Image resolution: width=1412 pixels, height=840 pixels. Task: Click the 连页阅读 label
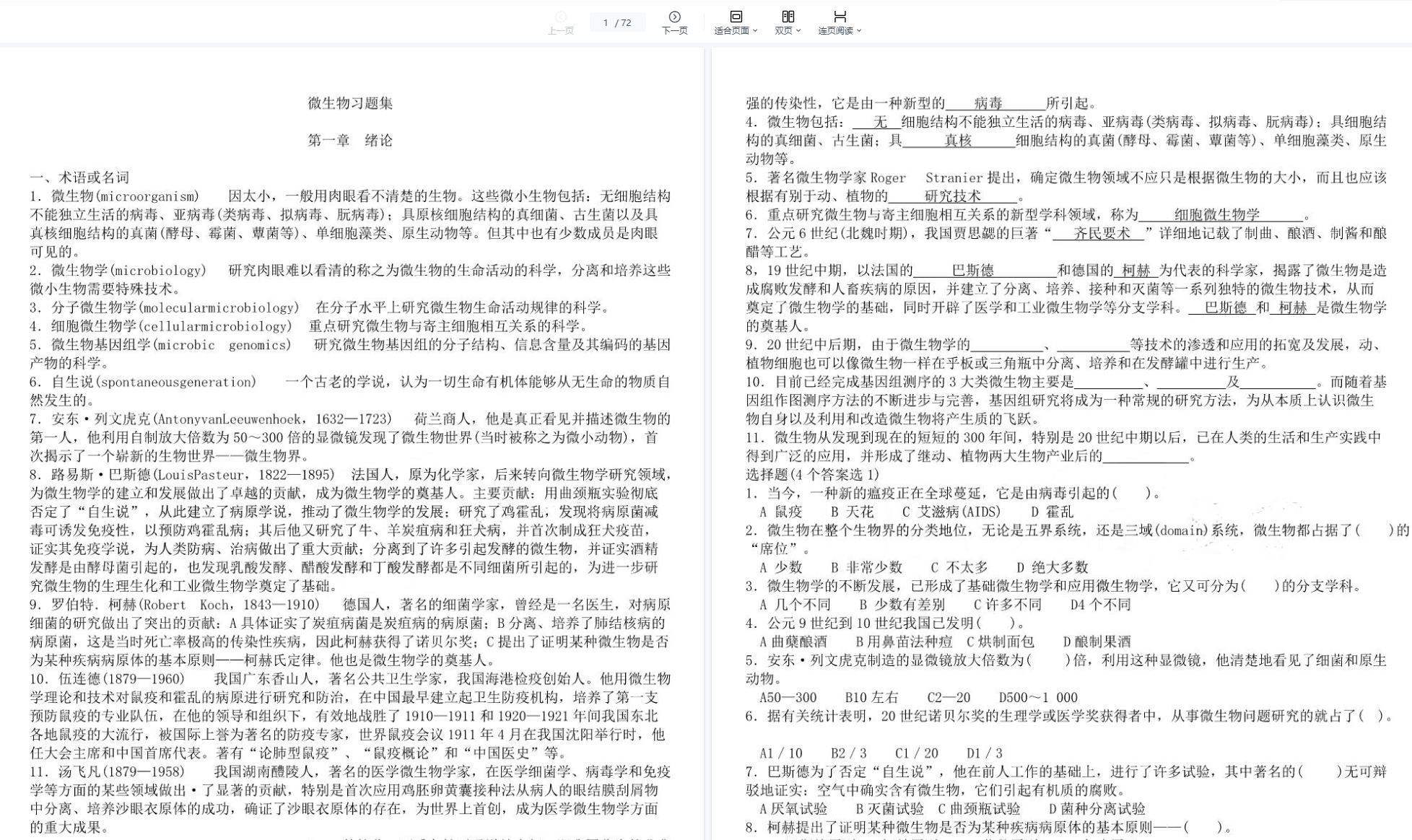[x=835, y=31]
